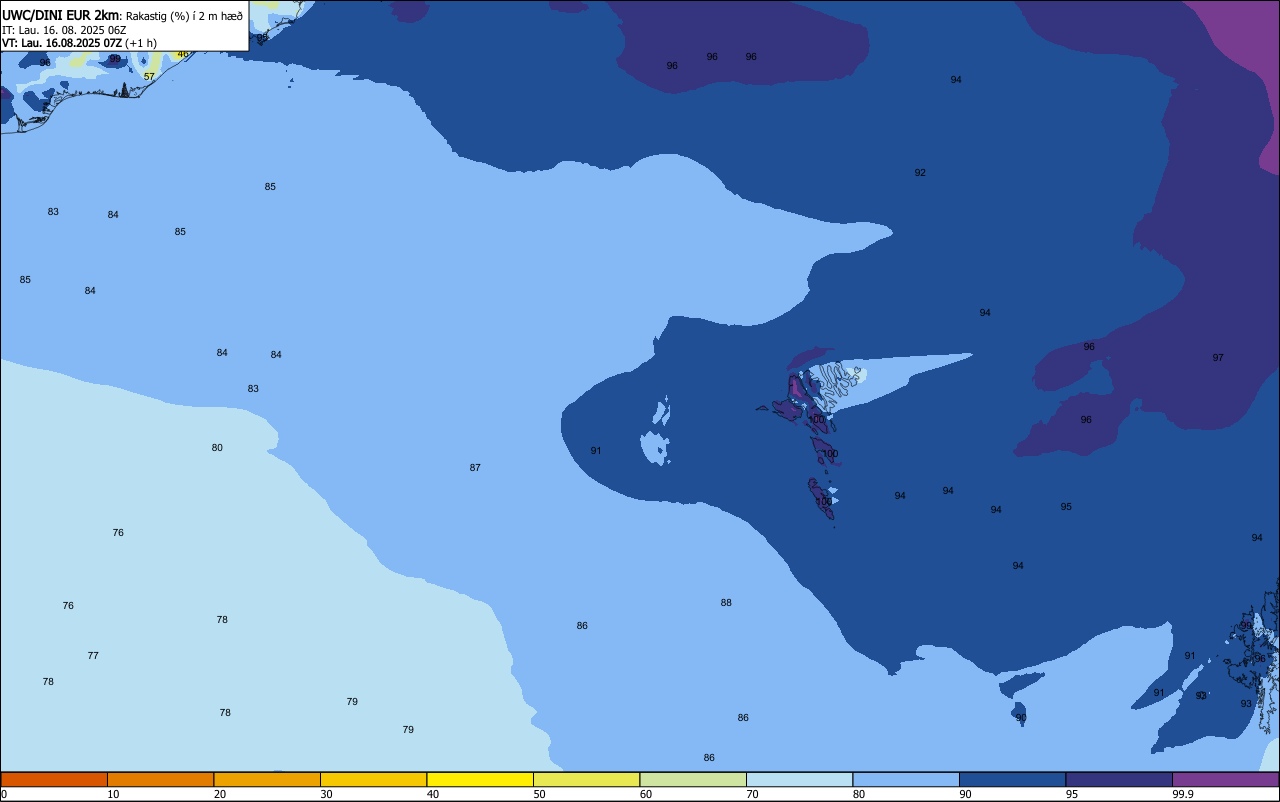Select the map value '95' in the dark blue region
This screenshot has width=1280, height=802.
click(x=1066, y=507)
